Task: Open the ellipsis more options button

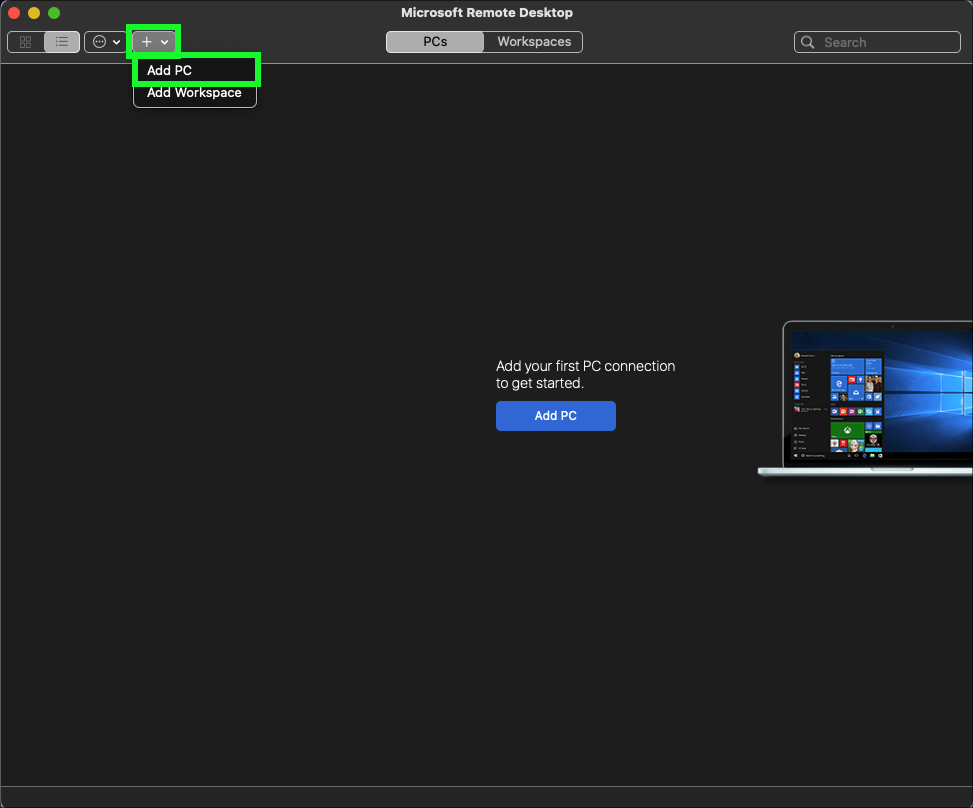Action: (99, 42)
